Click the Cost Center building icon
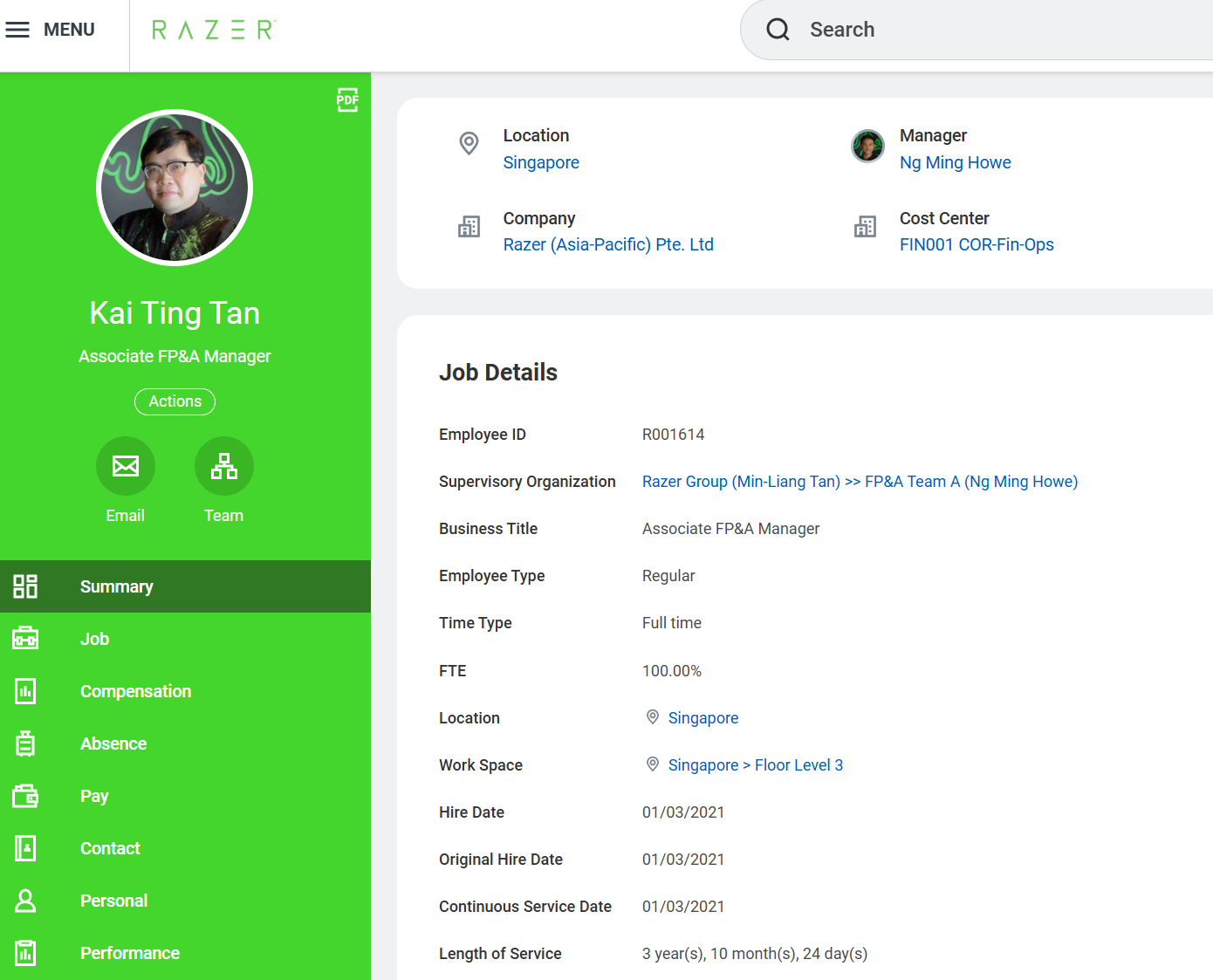Image resolution: width=1213 pixels, height=980 pixels. pos(866,227)
